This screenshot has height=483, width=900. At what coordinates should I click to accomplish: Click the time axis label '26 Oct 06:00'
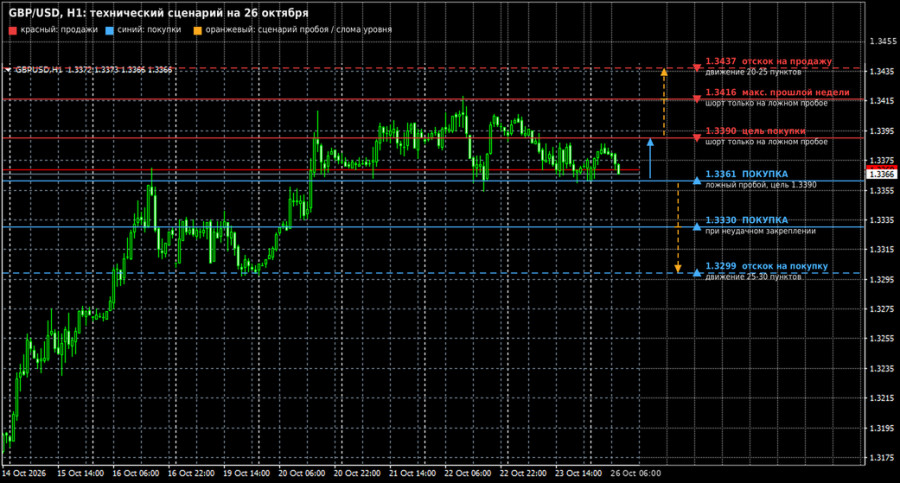635,473
